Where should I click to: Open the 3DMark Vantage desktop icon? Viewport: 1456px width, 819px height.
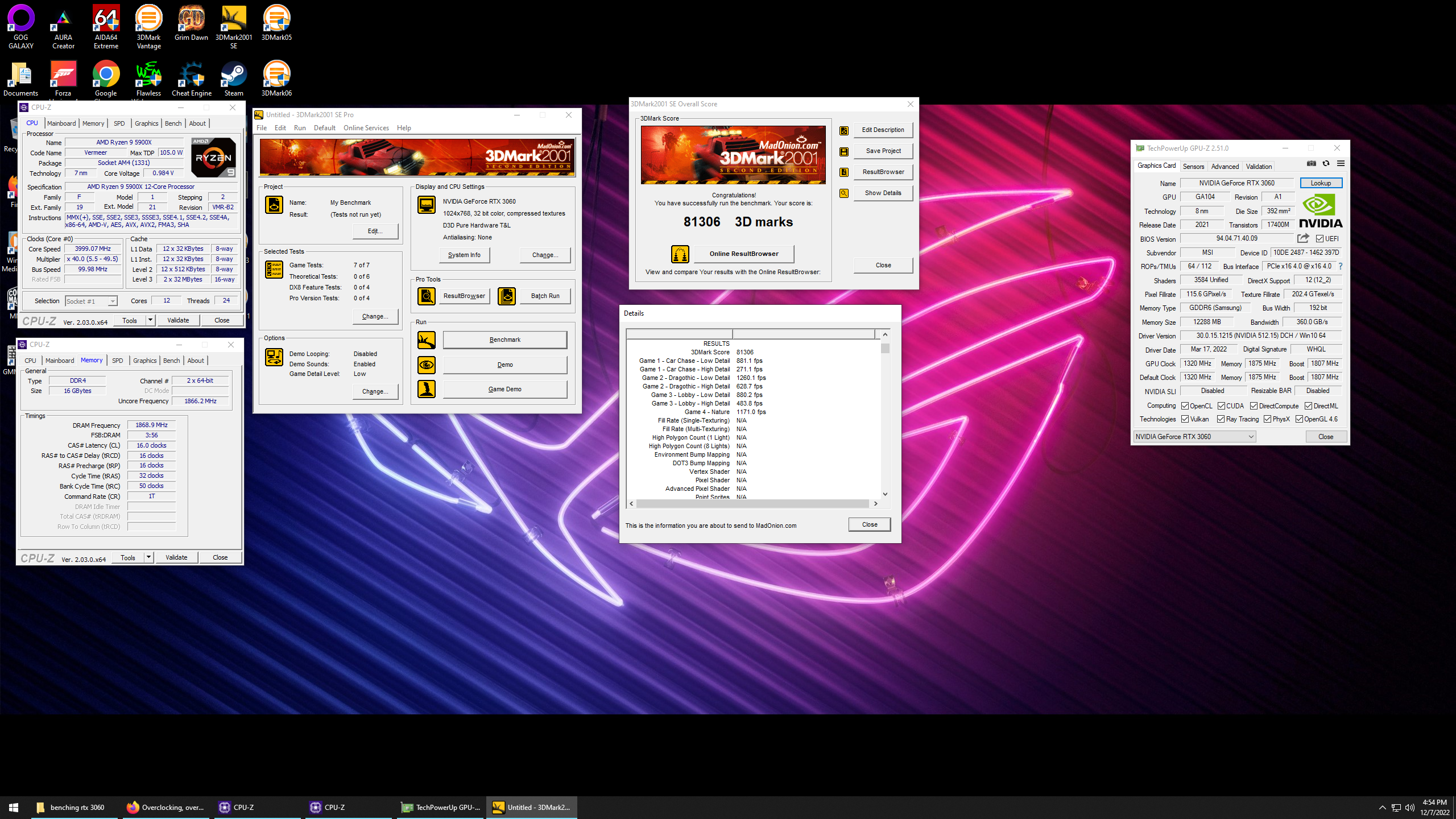tap(148, 27)
